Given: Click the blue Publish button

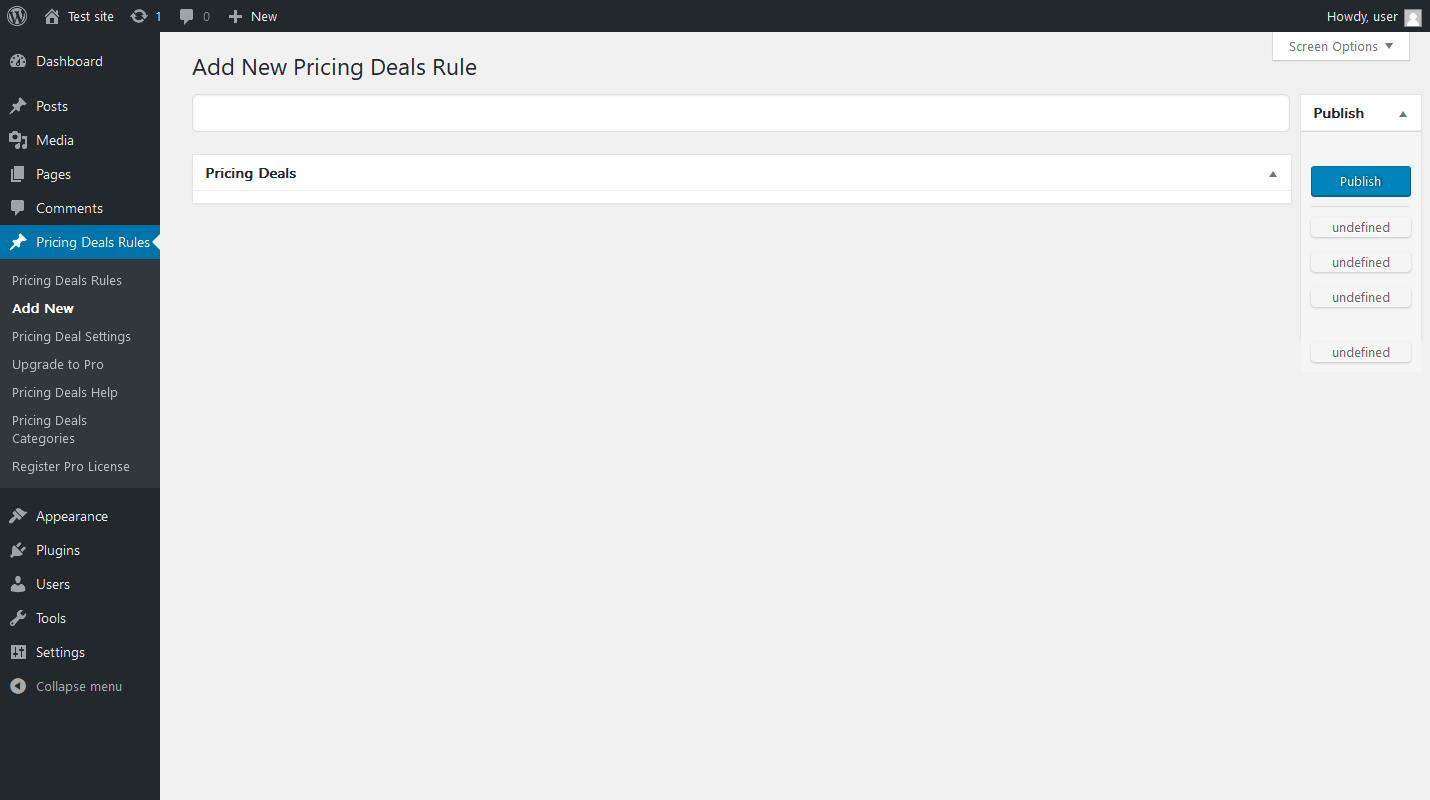Looking at the screenshot, I should coord(1361,181).
